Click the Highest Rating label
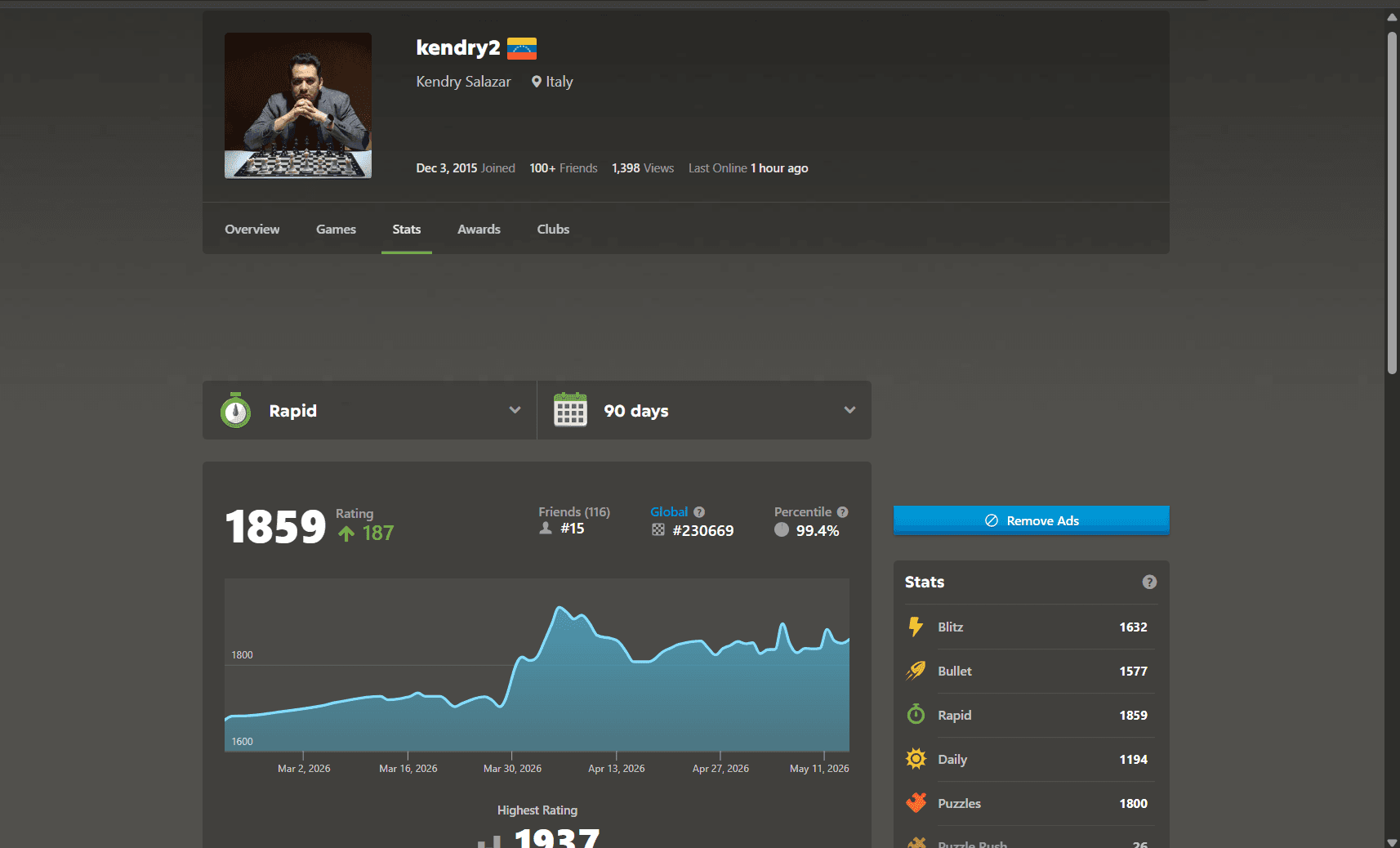The image size is (1400, 848). [x=537, y=810]
